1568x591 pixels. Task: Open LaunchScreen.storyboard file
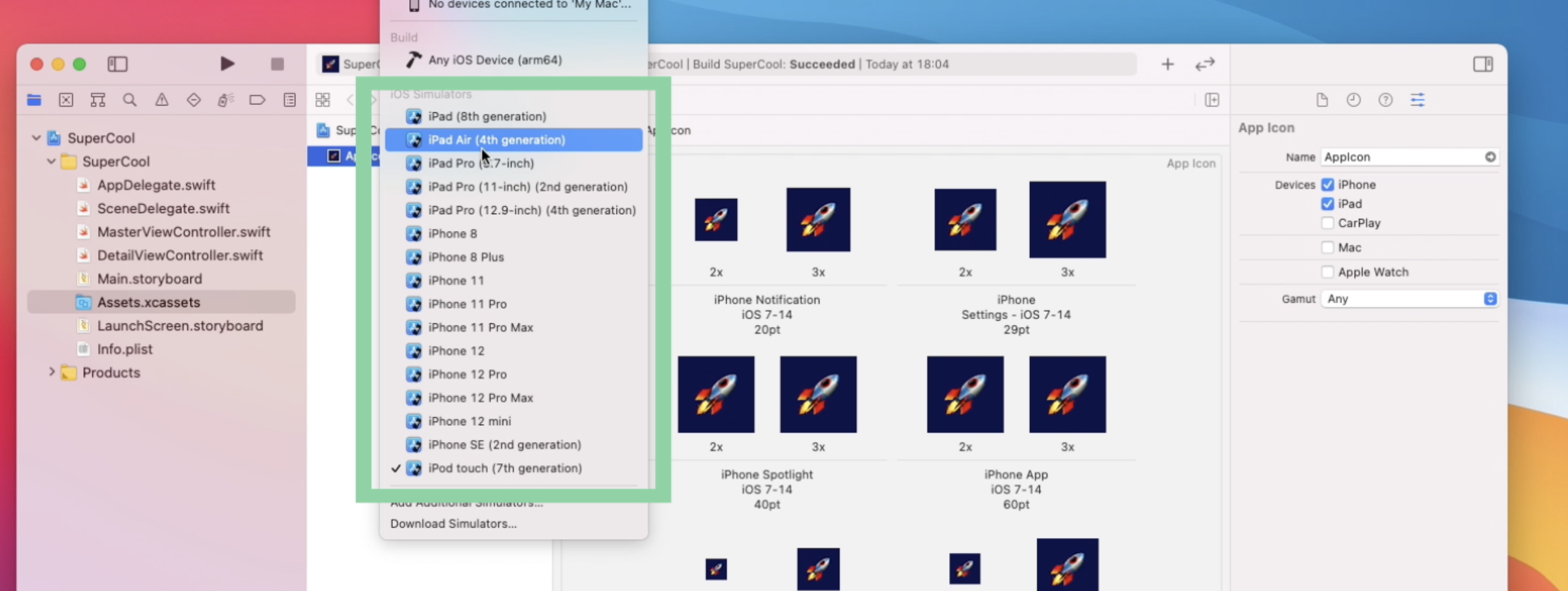(x=180, y=326)
